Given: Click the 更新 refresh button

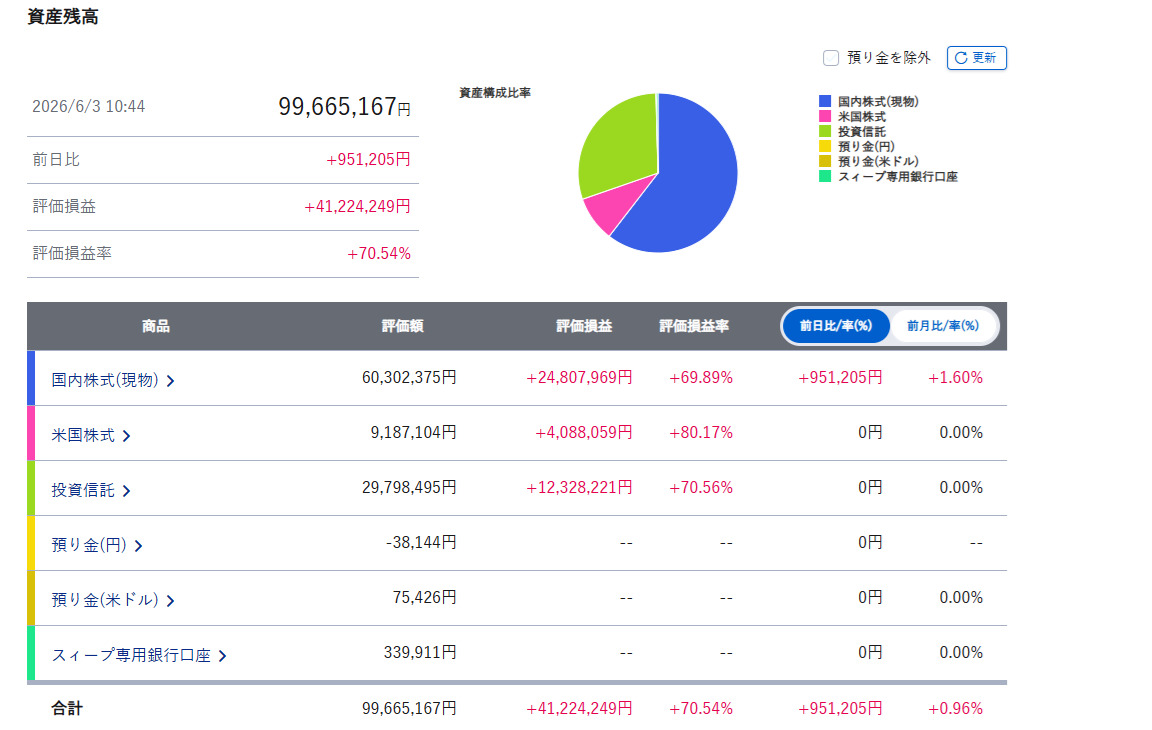Looking at the screenshot, I should 976,58.
